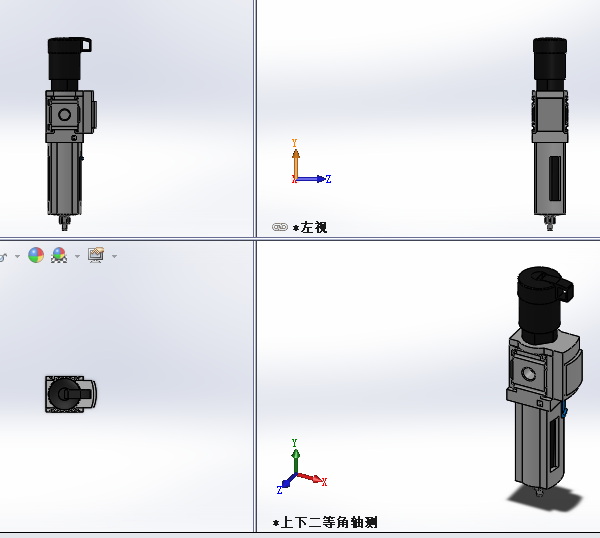Image resolution: width=600 pixels, height=538 pixels.
Task: Expand the dropdown arrow left of Edit Appearance
Action: pos(17,256)
